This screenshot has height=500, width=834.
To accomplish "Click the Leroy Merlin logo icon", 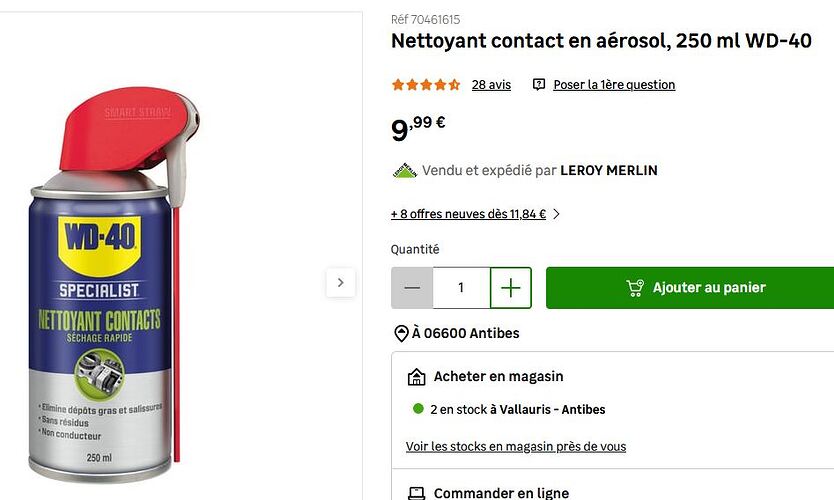I will [404, 171].
